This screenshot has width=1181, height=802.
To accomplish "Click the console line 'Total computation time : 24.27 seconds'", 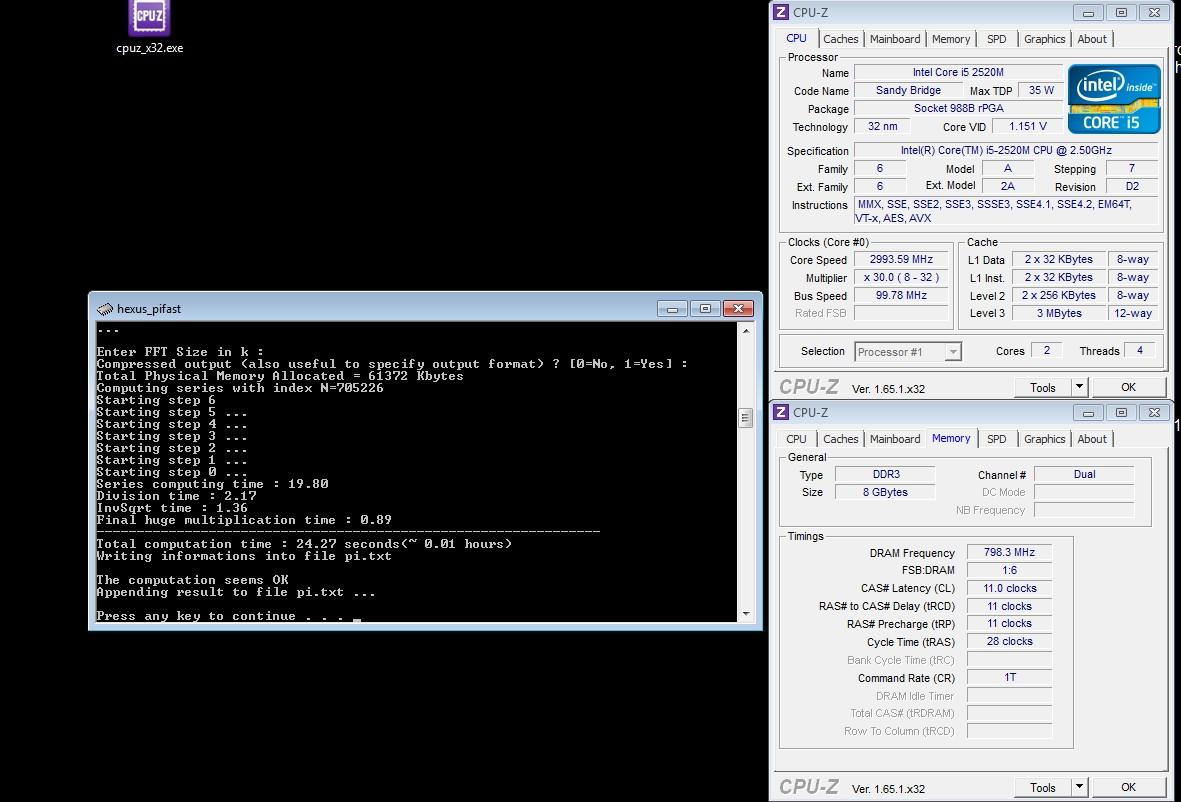I will click(x=304, y=544).
